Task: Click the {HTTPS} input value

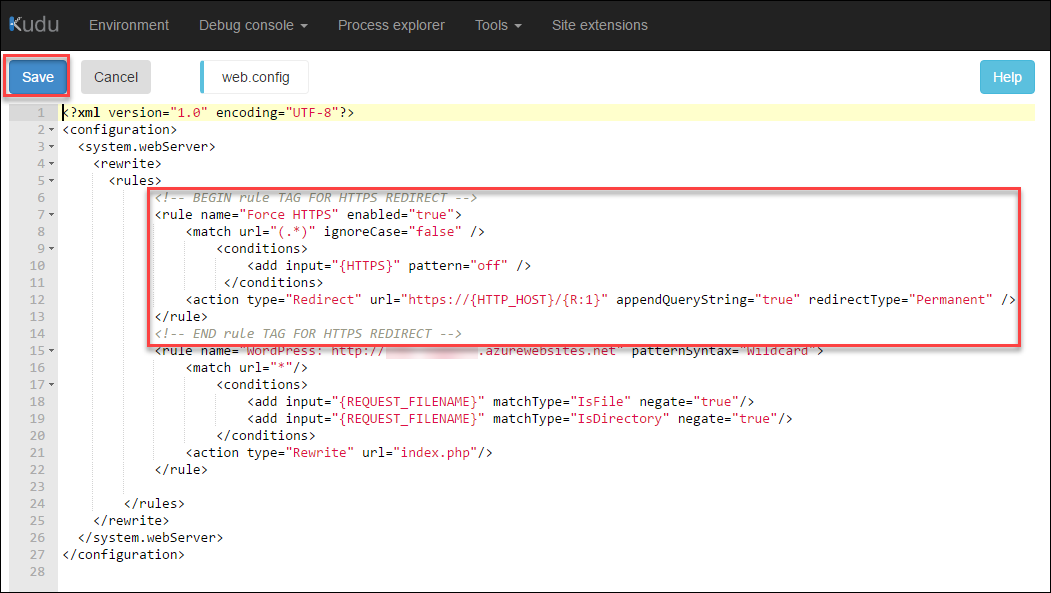Action: [x=366, y=265]
